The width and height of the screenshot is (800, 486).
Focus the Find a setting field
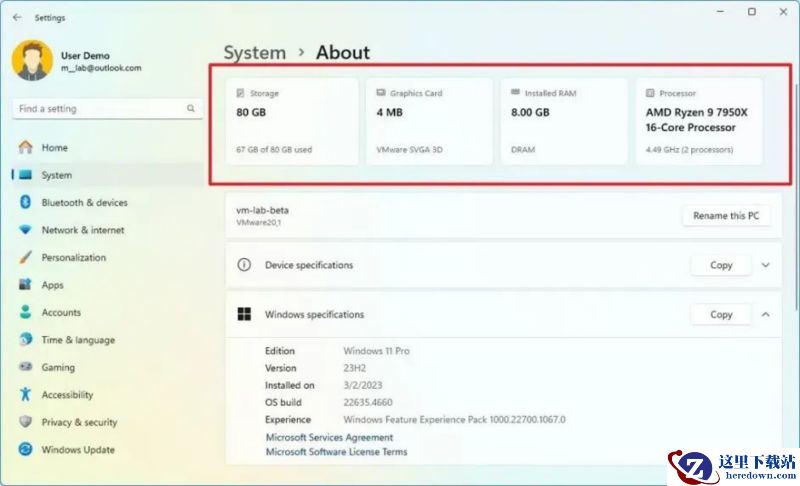coord(108,109)
